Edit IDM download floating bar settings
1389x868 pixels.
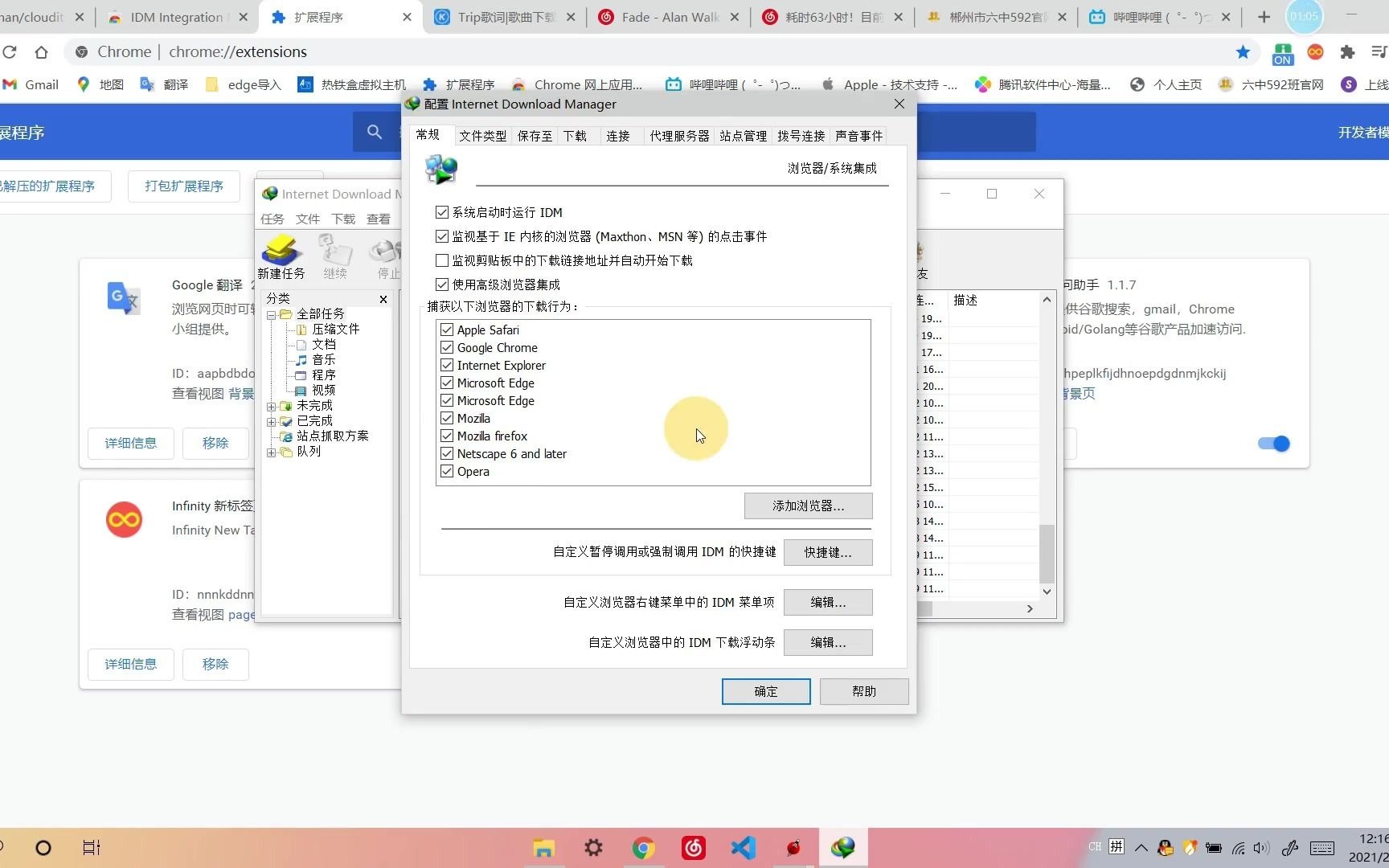coord(827,642)
